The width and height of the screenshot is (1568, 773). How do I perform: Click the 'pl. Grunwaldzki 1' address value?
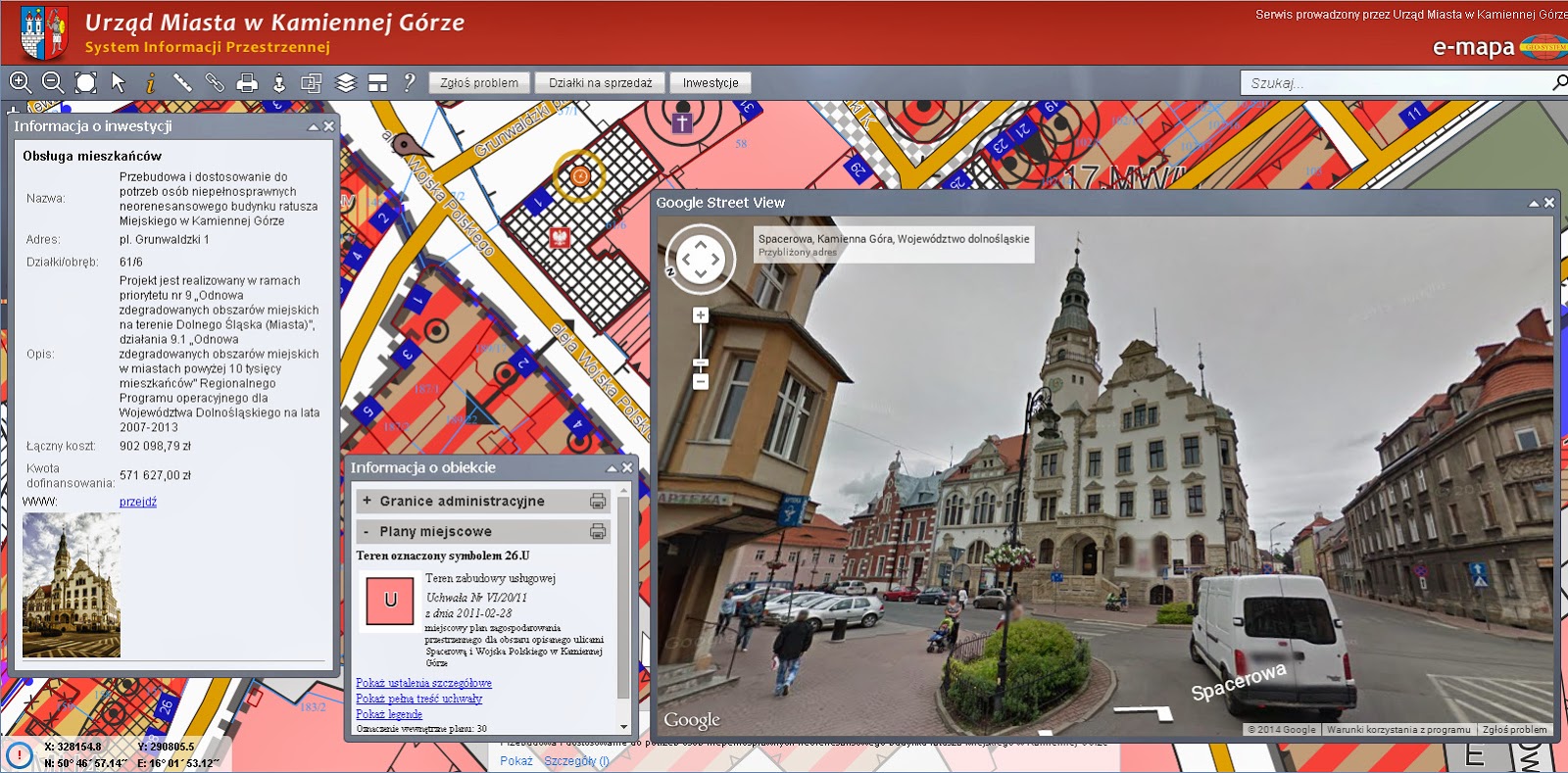coord(165,239)
